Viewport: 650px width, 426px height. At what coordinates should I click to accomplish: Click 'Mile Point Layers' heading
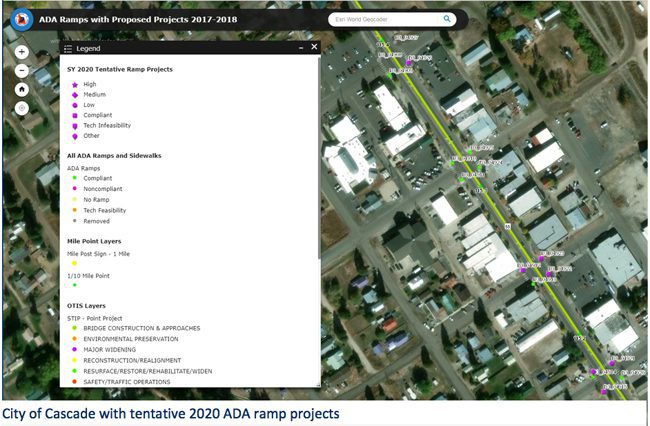tap(94, 241)
